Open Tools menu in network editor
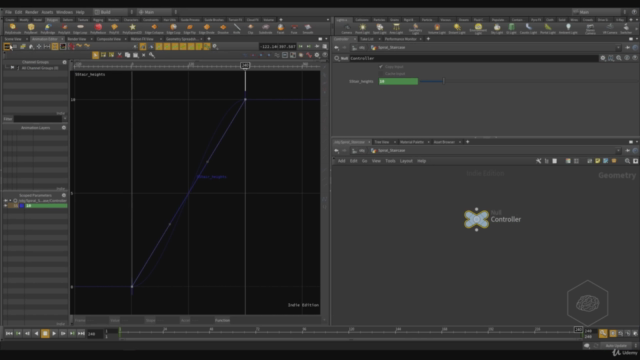The width and height of the screenshot is (640, 360). tap(390, 161)
